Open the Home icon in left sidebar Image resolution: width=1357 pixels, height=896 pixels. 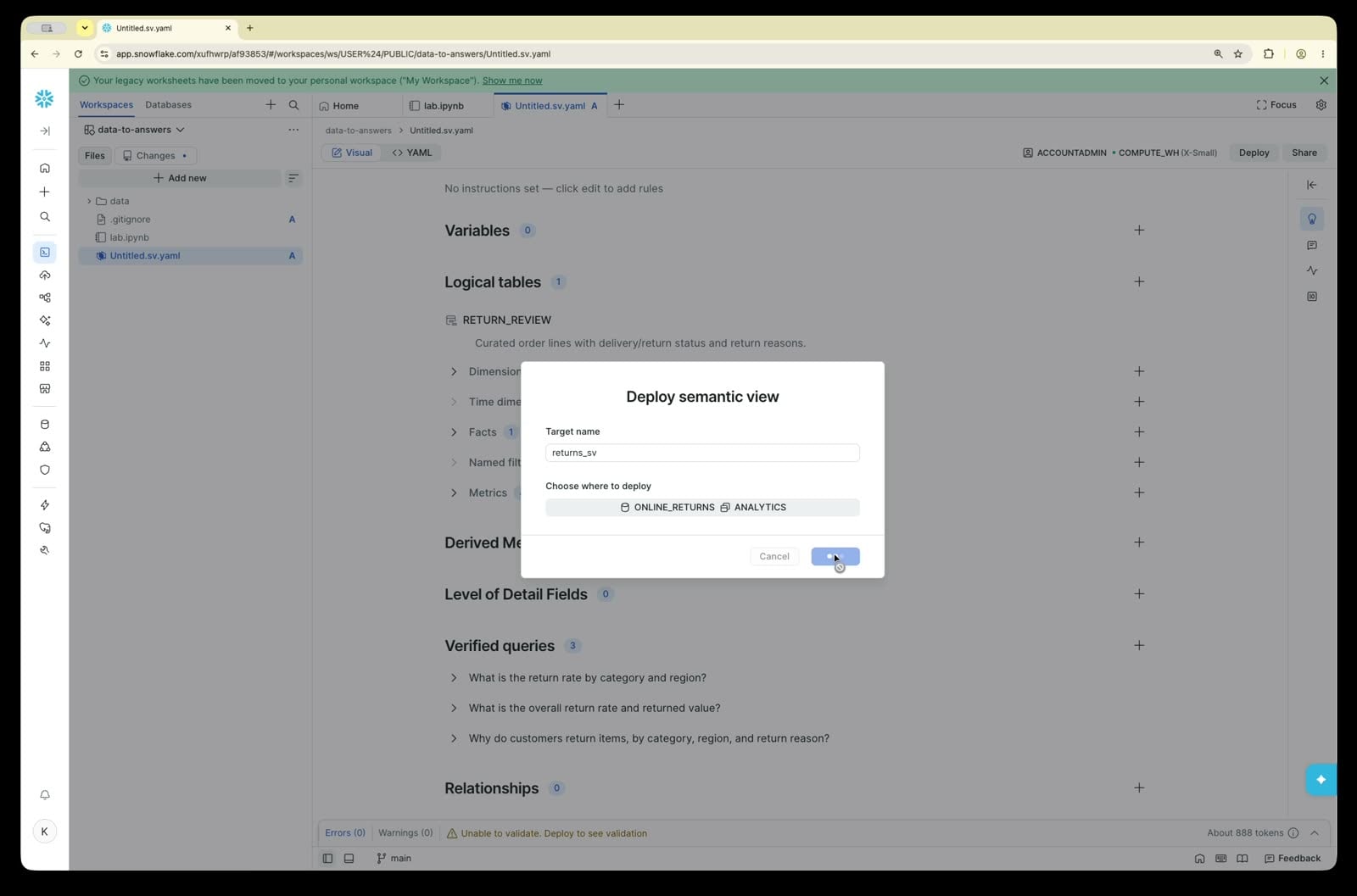pos(45,168)
